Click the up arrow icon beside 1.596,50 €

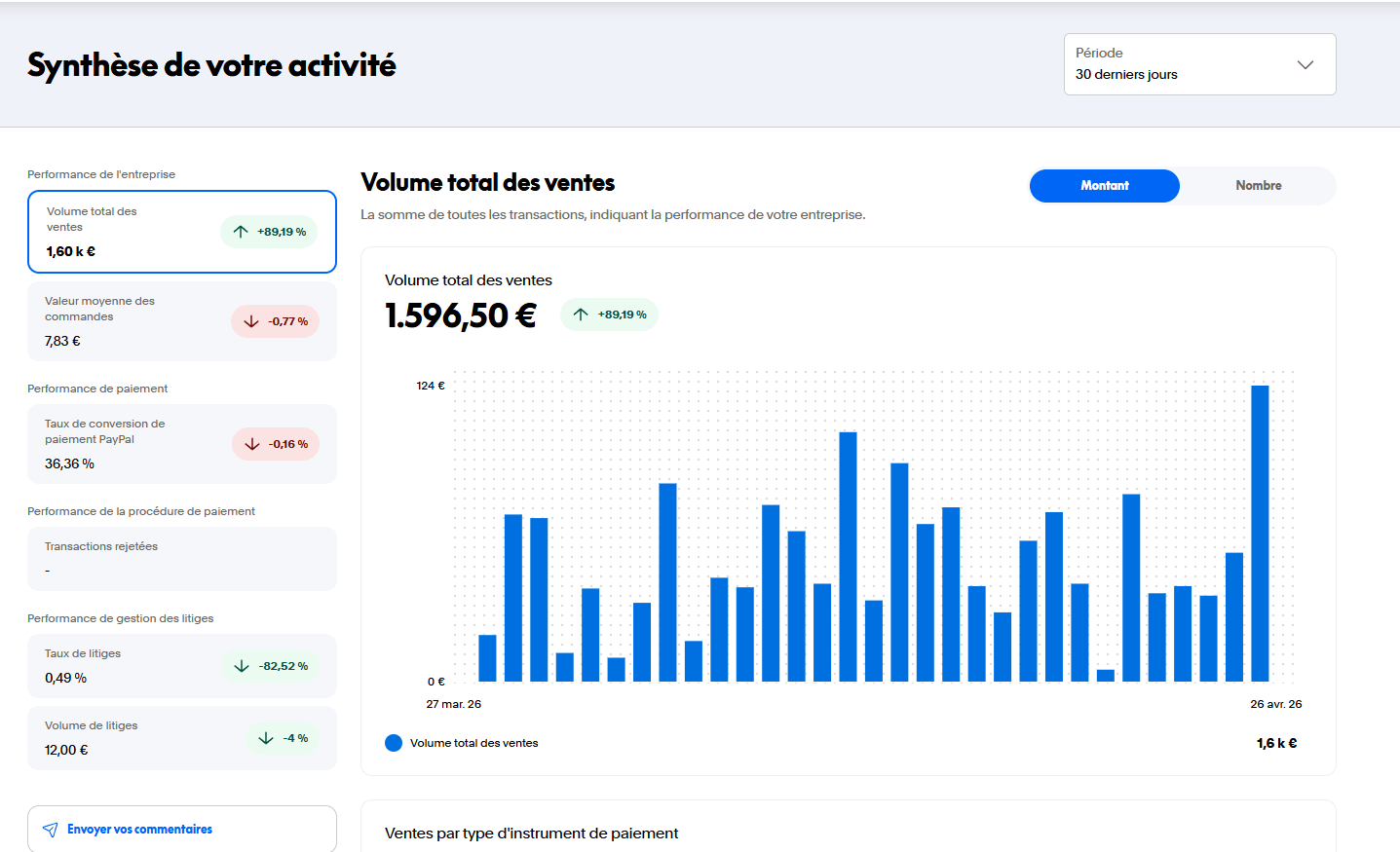pyautogui.click(x=581, y=315)
